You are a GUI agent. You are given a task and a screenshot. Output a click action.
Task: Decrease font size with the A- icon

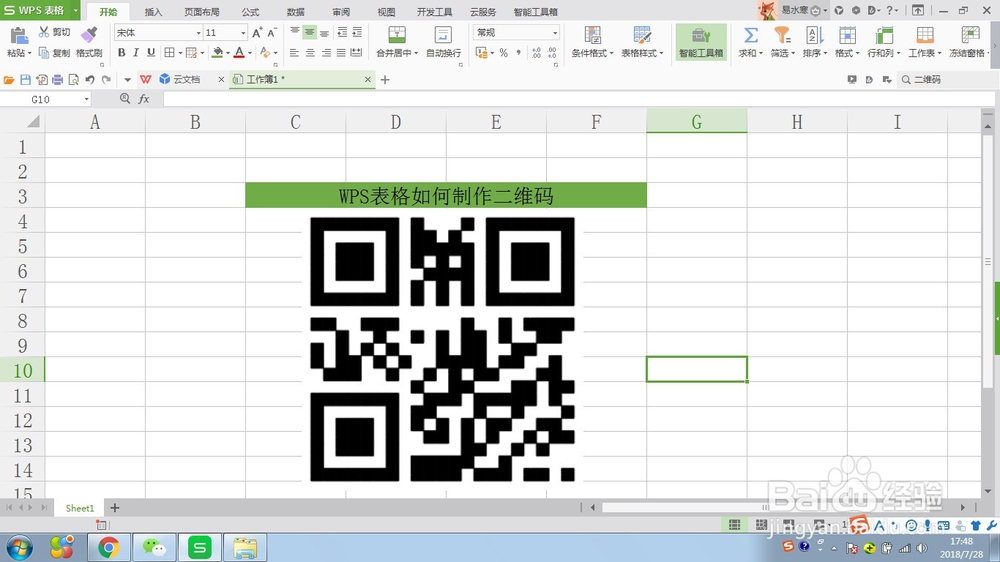click(x=272, y=33)
